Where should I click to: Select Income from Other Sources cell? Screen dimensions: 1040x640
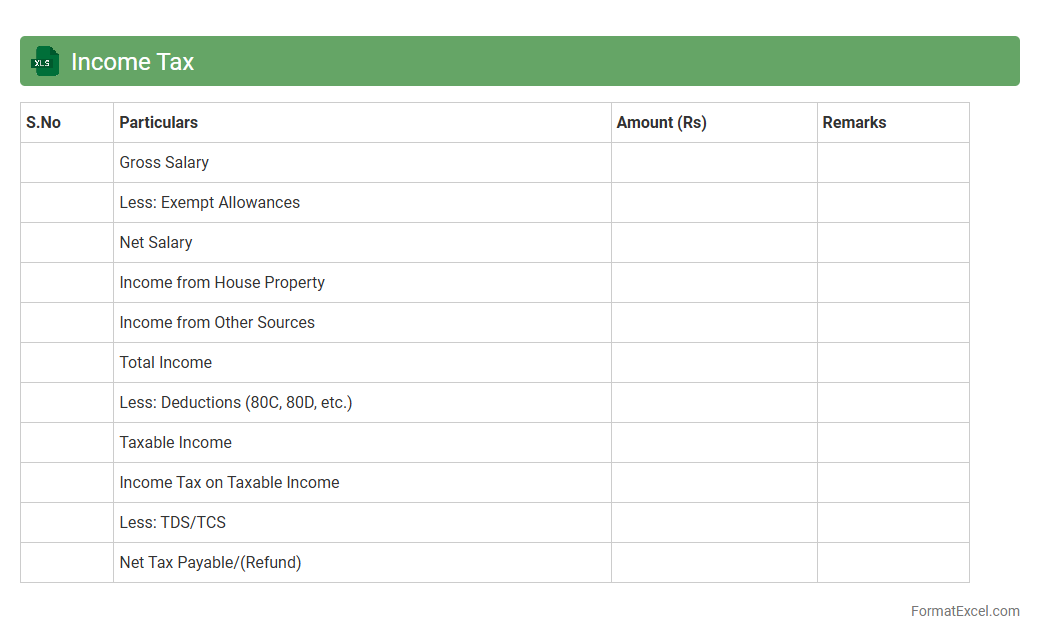tap(217, 322)
